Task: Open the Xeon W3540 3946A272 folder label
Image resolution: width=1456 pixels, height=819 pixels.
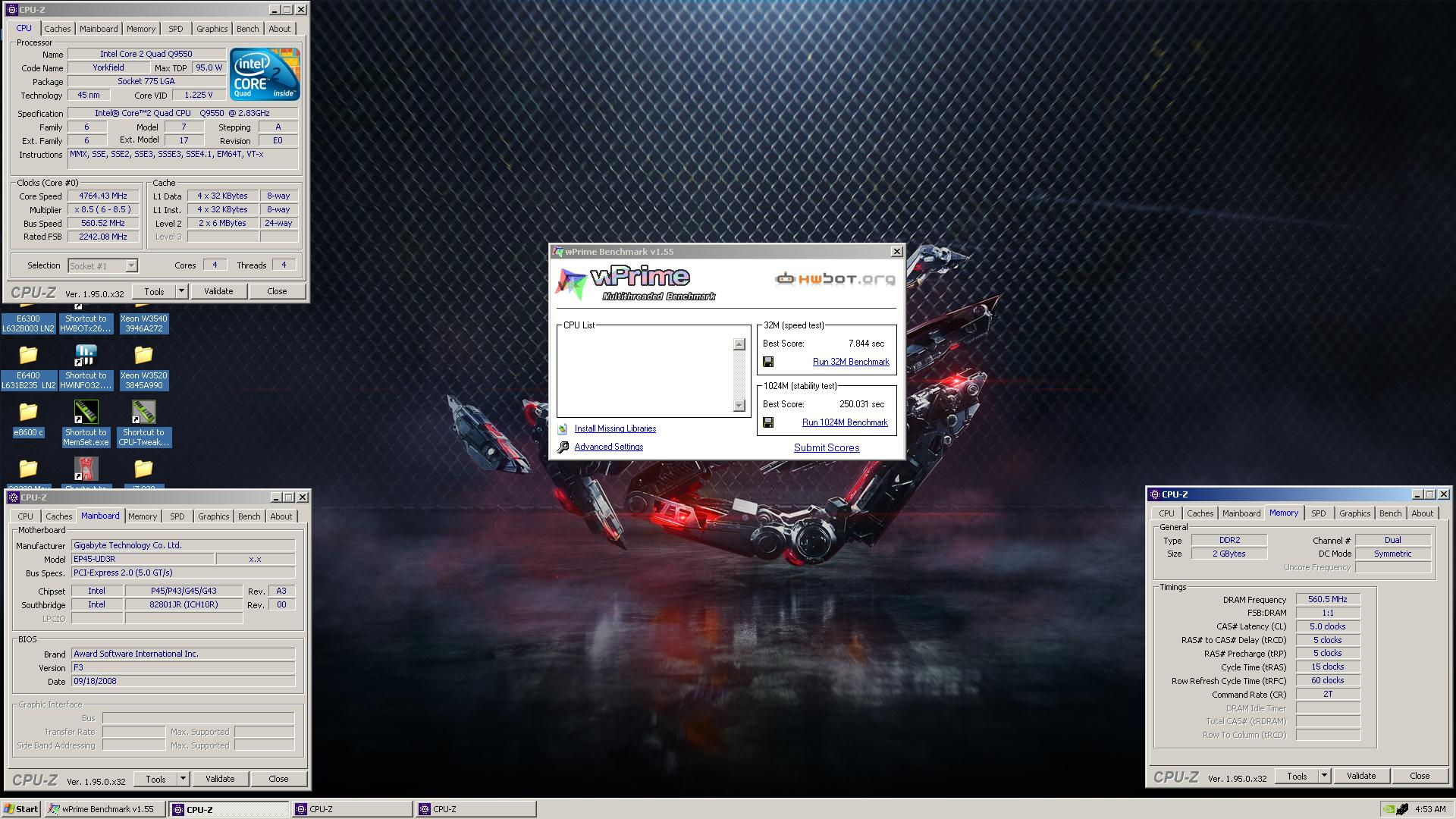Action: (x=143, y=324)
